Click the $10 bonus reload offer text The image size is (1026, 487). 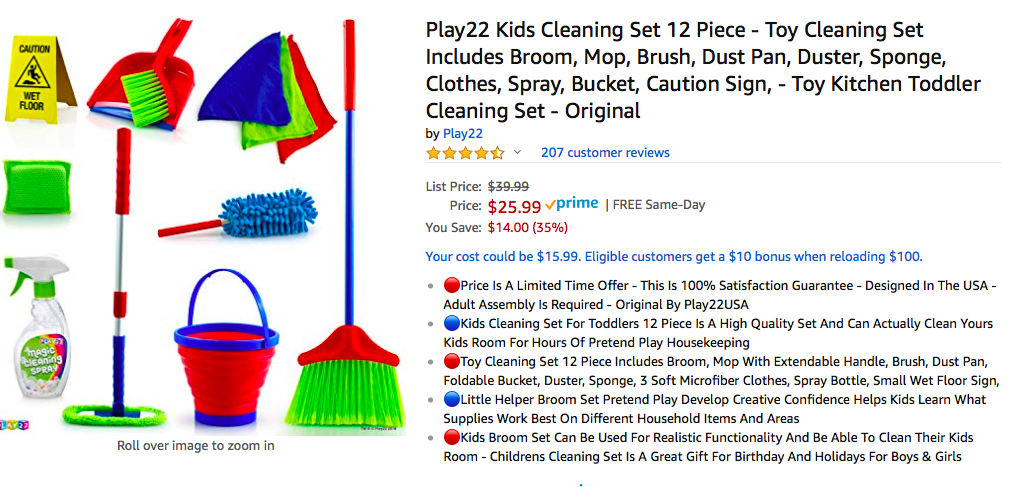673,257
